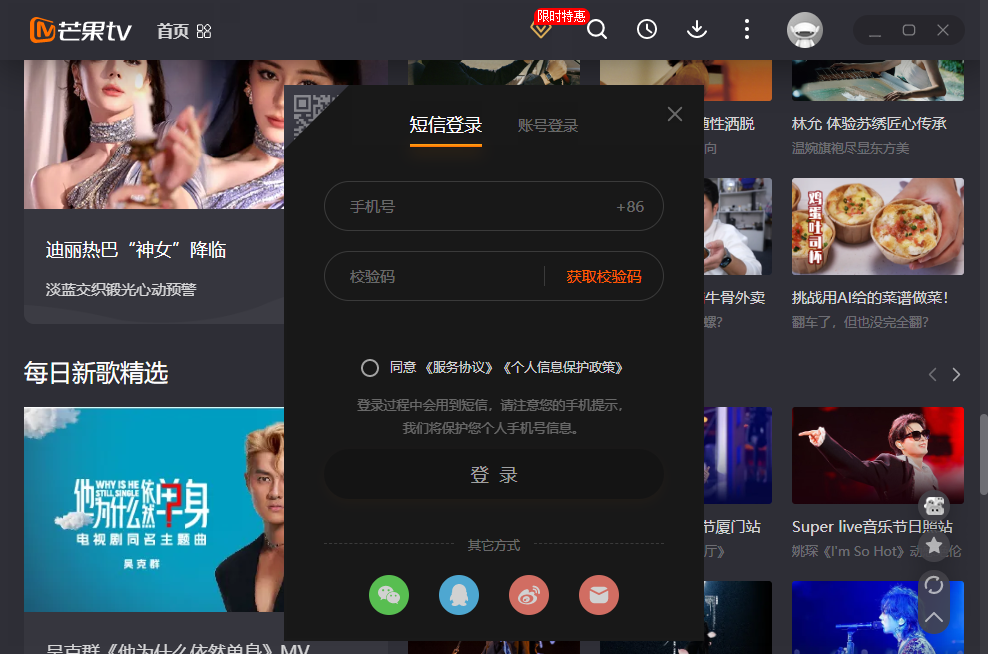Select the 短信登录 tab

point(445,125)
